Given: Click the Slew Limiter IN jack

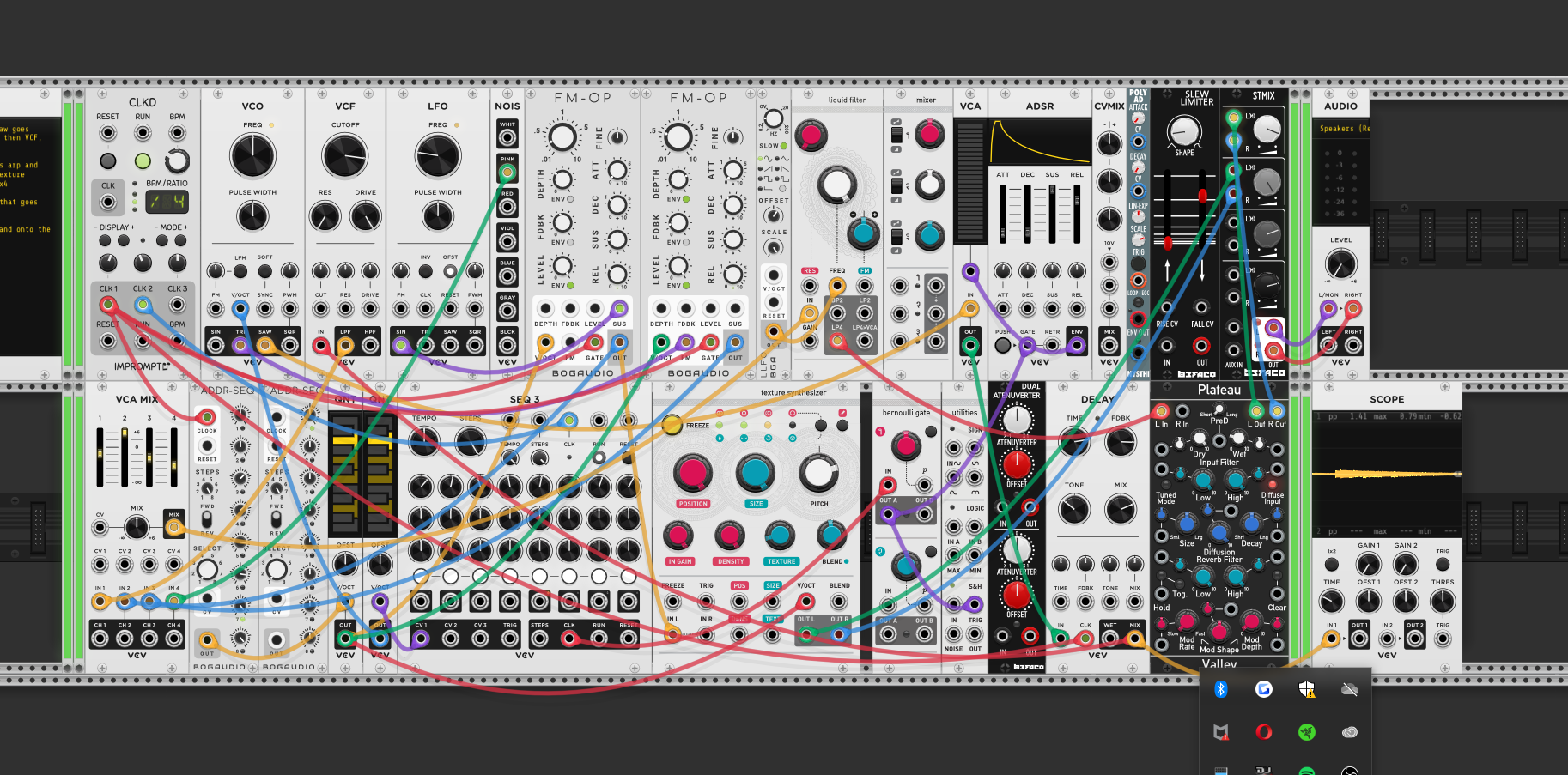Looking at the screenshot, I should (1167, 346).
